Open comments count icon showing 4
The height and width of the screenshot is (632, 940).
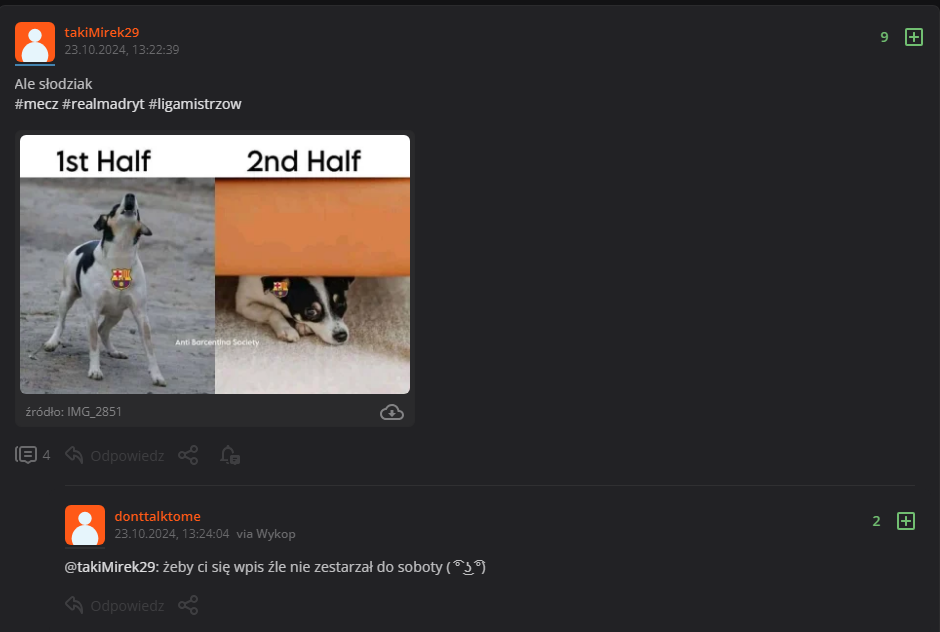point(32,455)
